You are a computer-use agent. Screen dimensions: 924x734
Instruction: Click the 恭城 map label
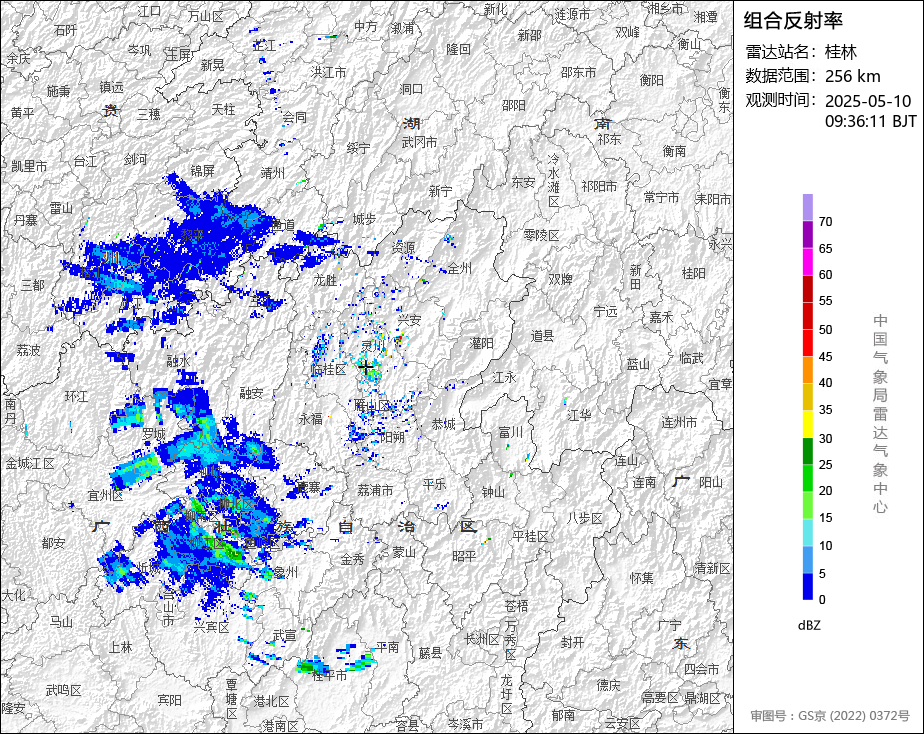pos(444,424)
